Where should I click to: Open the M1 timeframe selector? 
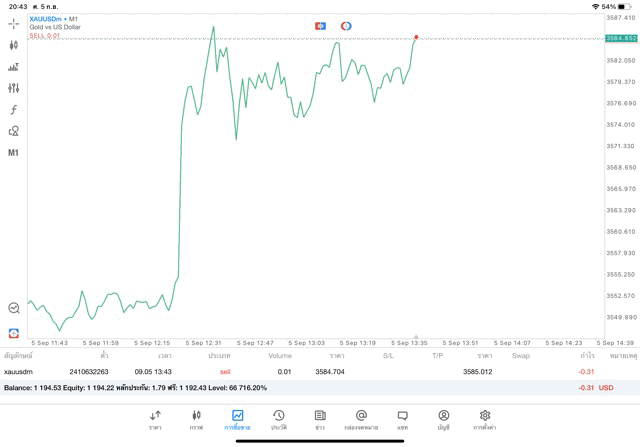[14, 153]
